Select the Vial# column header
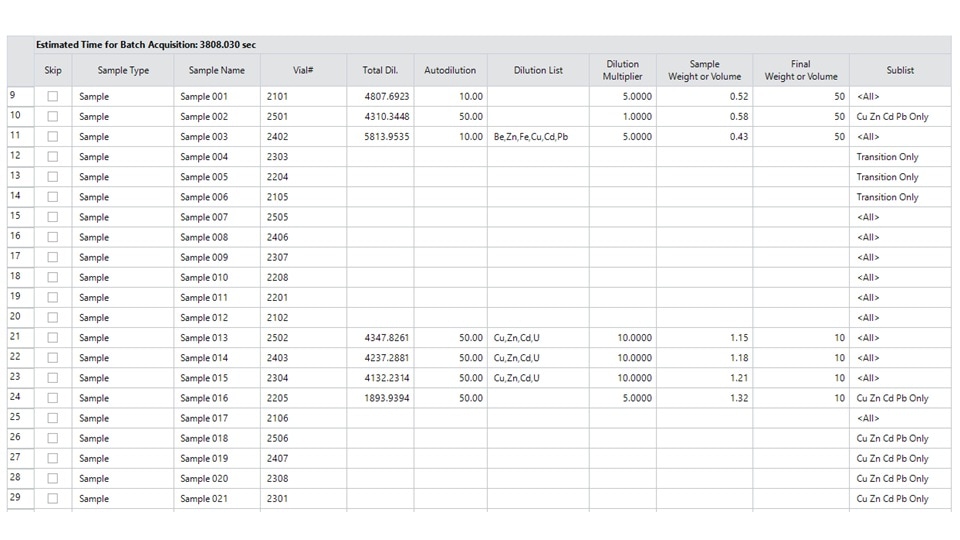The image size is (960, 540). tap(304, 70)
